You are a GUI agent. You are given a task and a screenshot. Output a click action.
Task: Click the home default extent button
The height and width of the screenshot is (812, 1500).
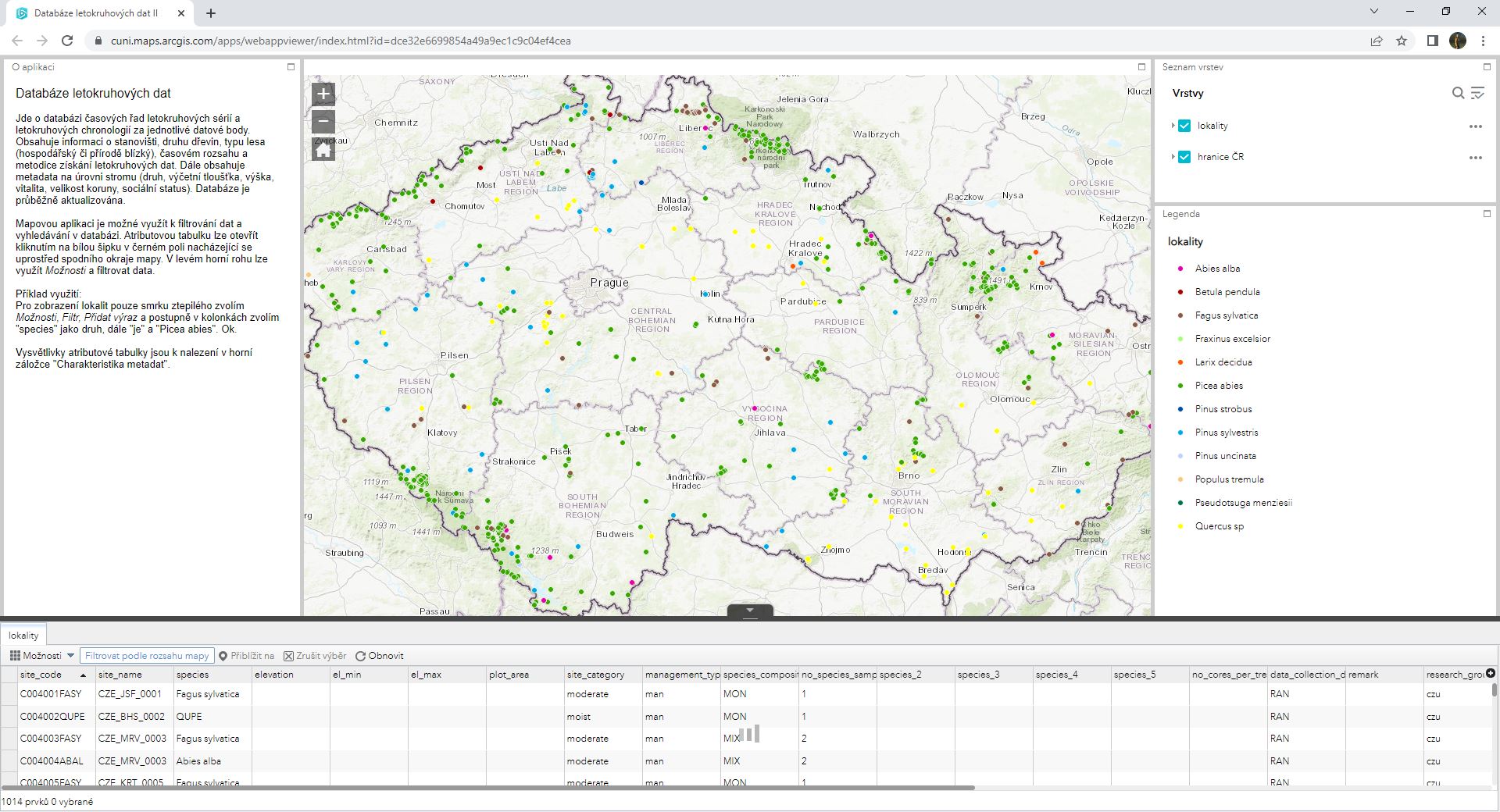click(x=323, y=149)
